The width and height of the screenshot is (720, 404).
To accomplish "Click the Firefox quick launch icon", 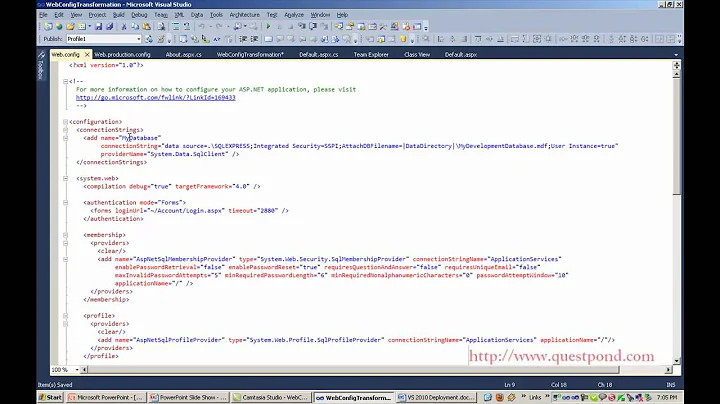I will tap(500, 397).
